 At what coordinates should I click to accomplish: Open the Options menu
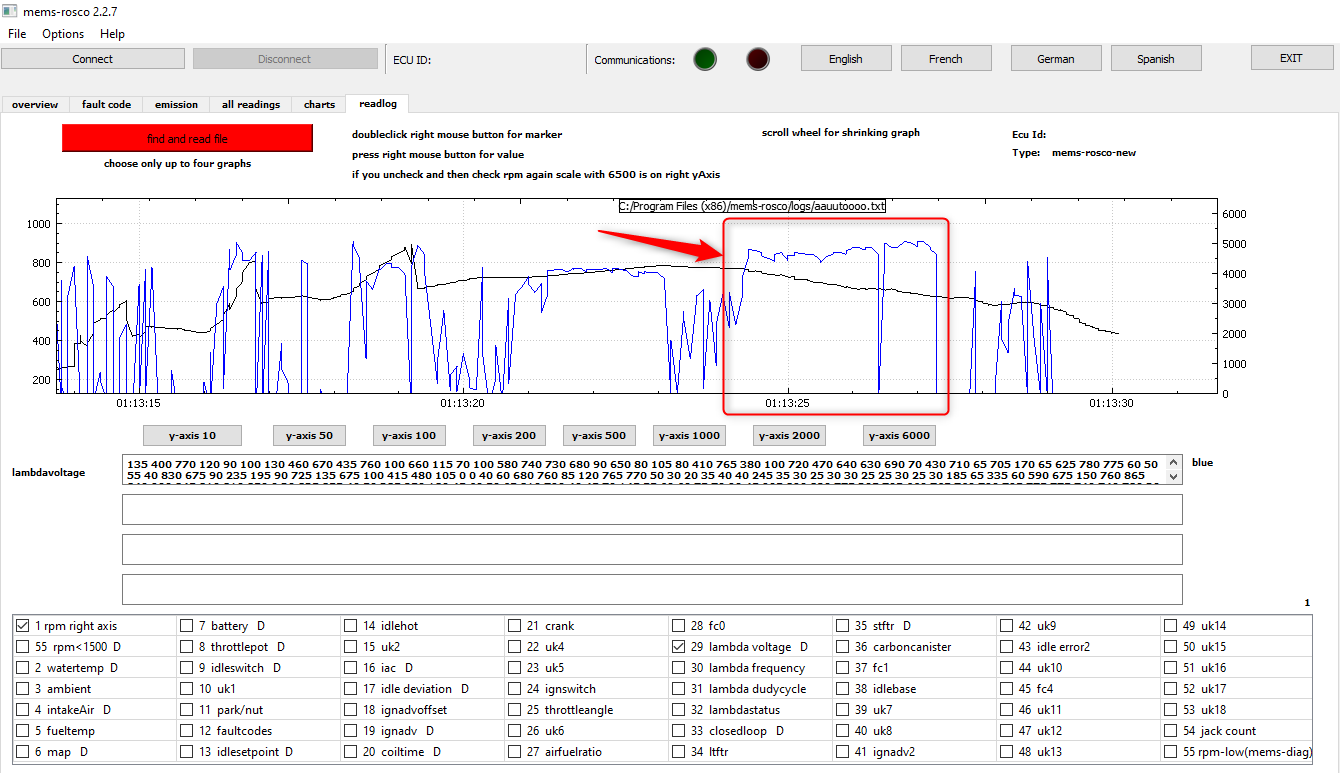(x=63, y=34)
